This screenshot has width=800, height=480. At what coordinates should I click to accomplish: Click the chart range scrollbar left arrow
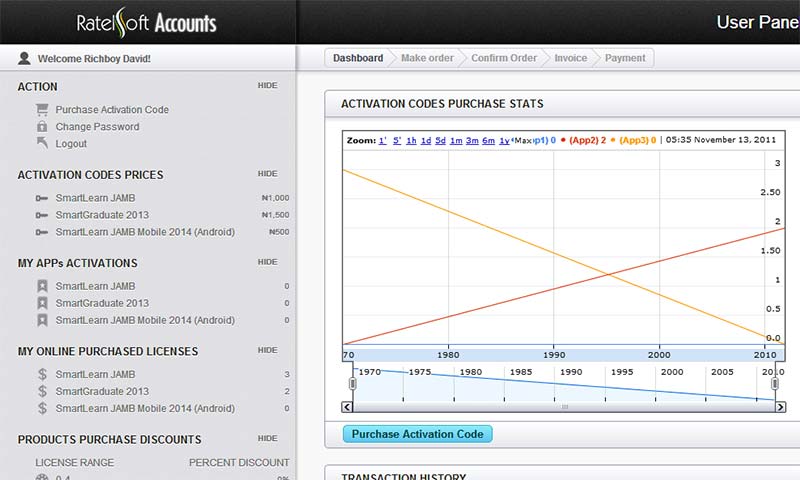coord(347,407)
